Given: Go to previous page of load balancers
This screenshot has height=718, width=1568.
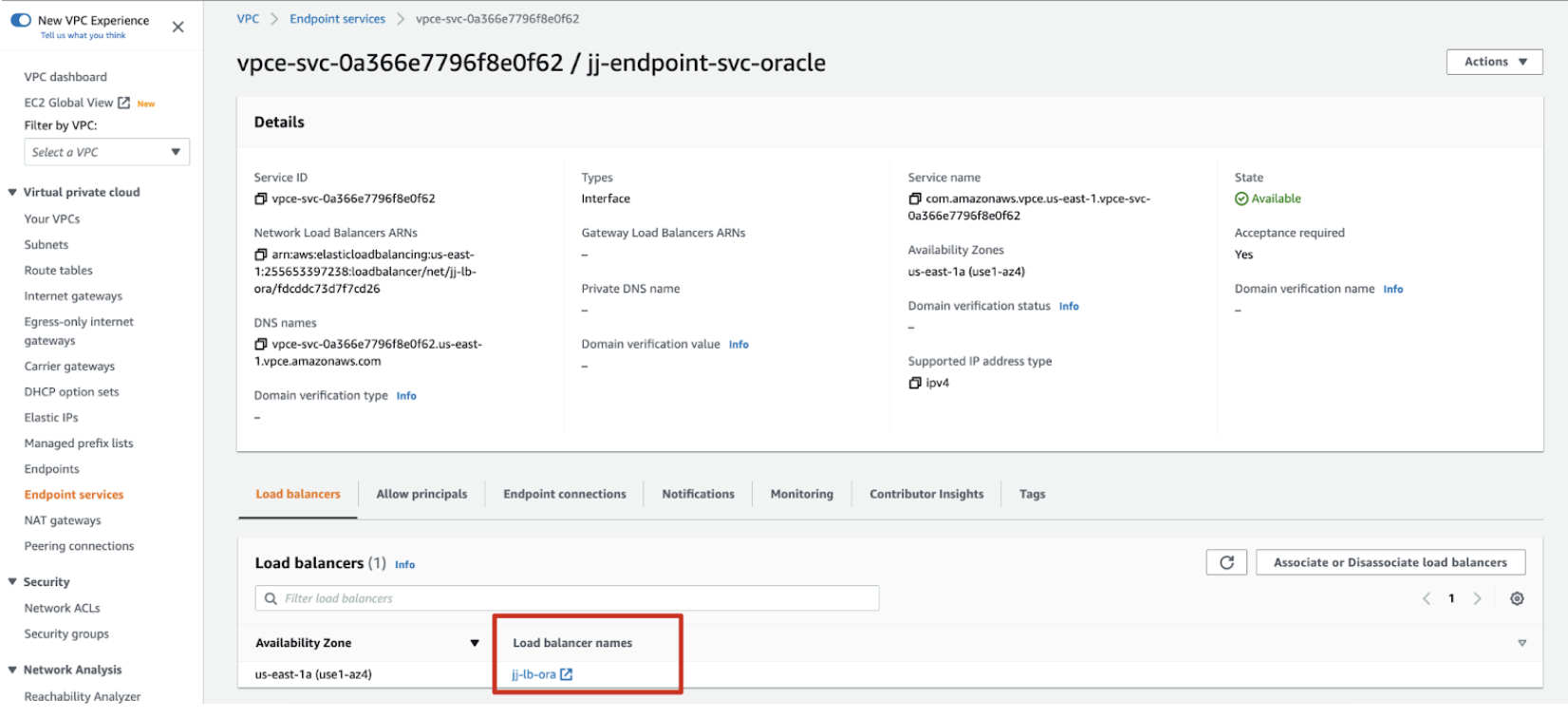Looking at the screenshot, I should click(x=1426, y=598).
